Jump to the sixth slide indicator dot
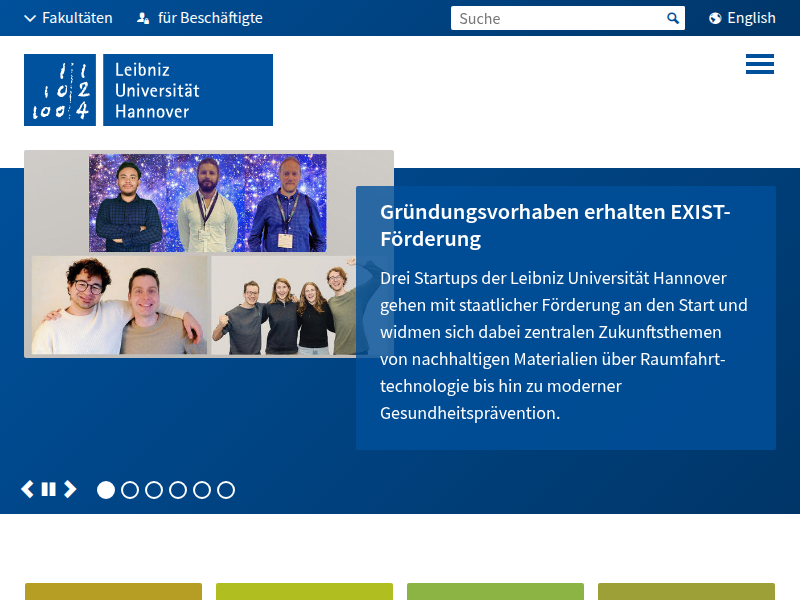This screenshot has width=800, height=600. point(226,490)
